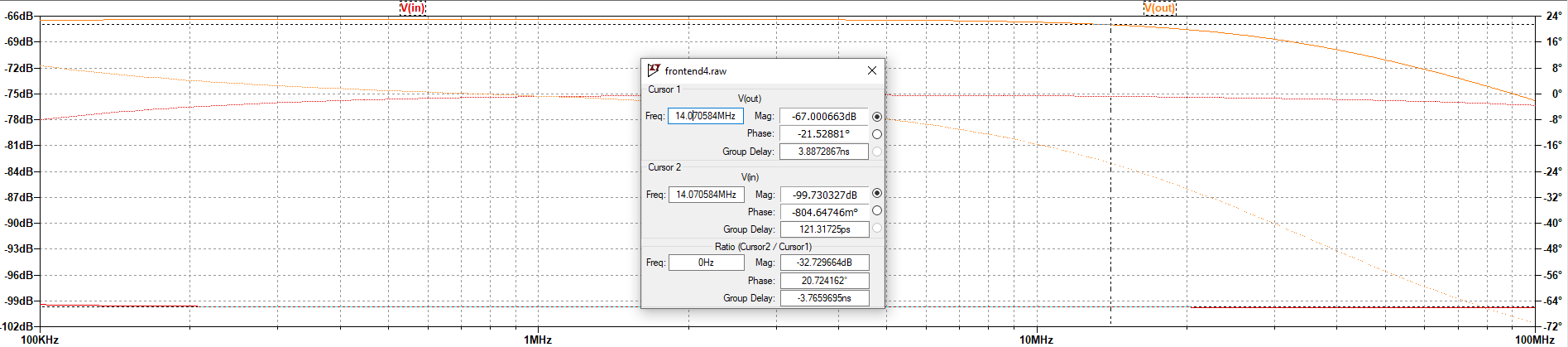1568x347 pixels.
Task: Select Cursor 1 Group Delay radio button
Action: coord(877,152)
